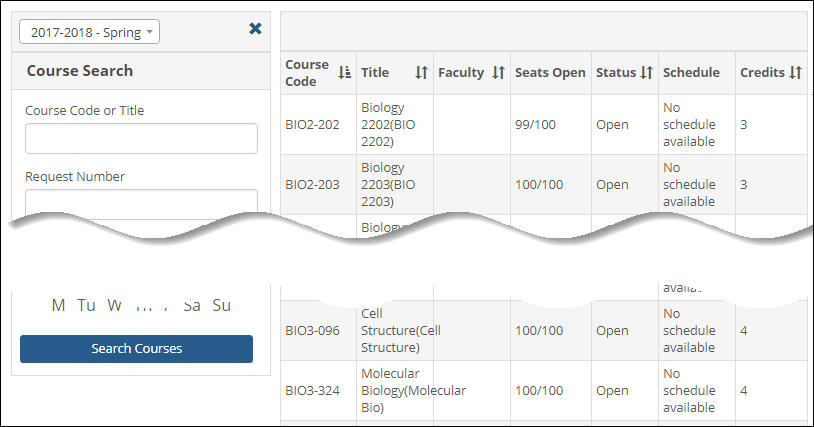Sort the Status column using arrows icon
The image size is (814, 427).
[646, 73]
